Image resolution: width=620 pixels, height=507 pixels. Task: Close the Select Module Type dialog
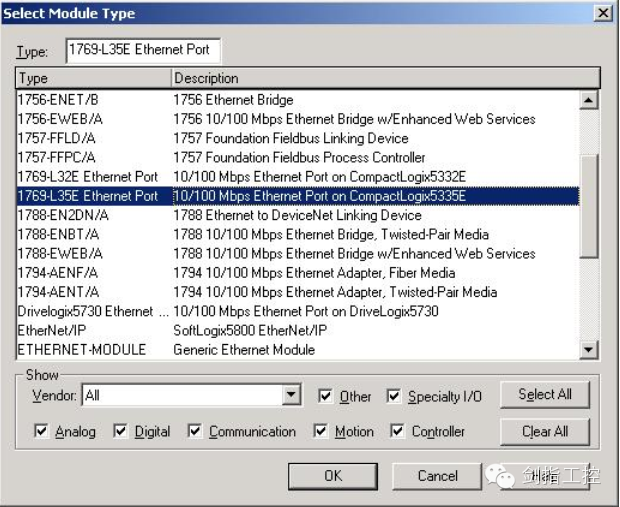tap(601, 14)
